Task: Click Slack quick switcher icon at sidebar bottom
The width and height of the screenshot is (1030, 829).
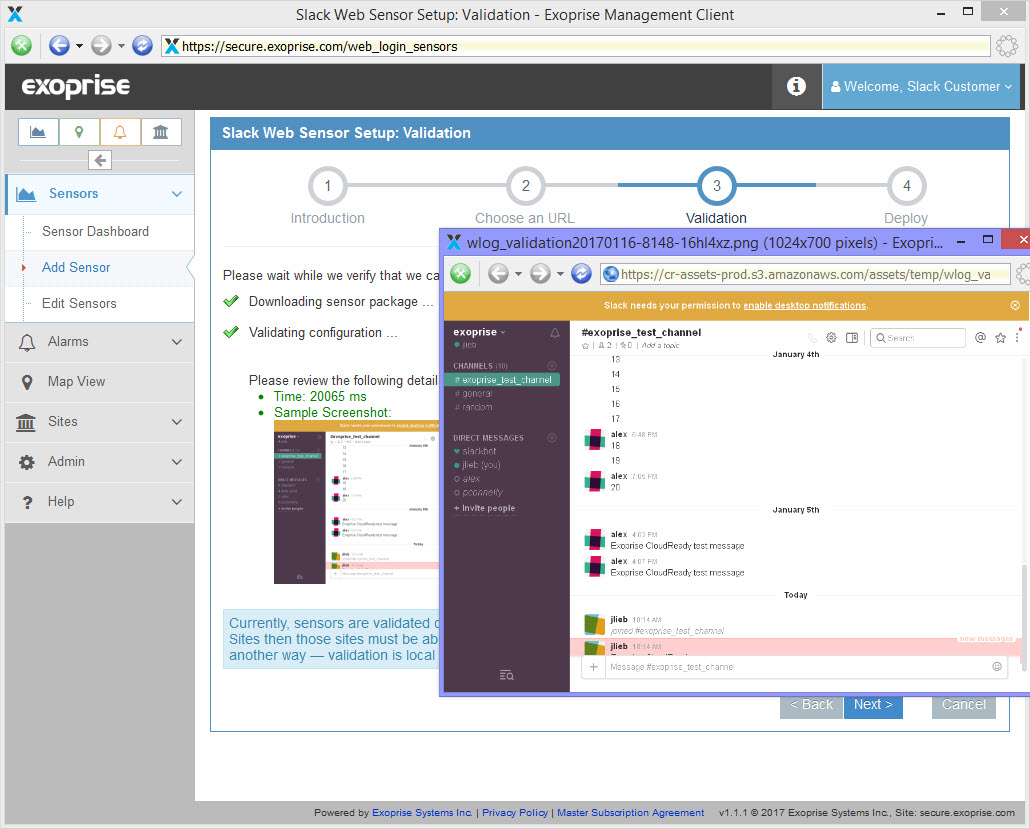Action: 506,675
